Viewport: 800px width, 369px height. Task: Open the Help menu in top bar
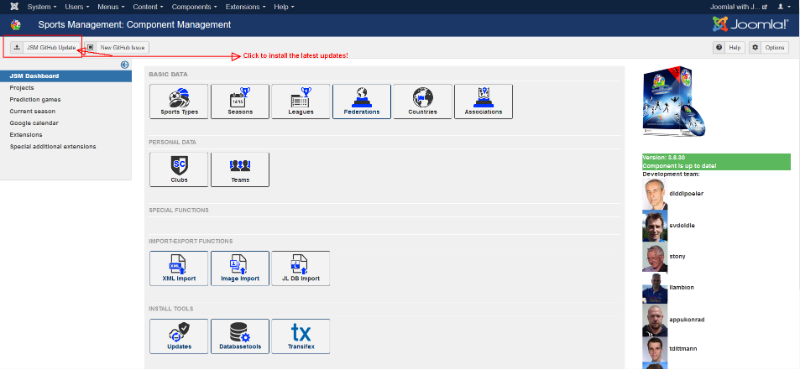coord(284,7)
